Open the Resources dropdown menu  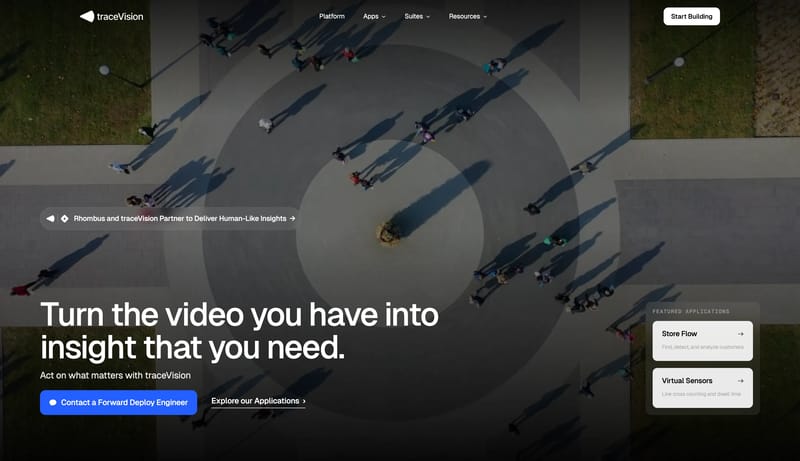pyautogui.click(x=468, y=16)
